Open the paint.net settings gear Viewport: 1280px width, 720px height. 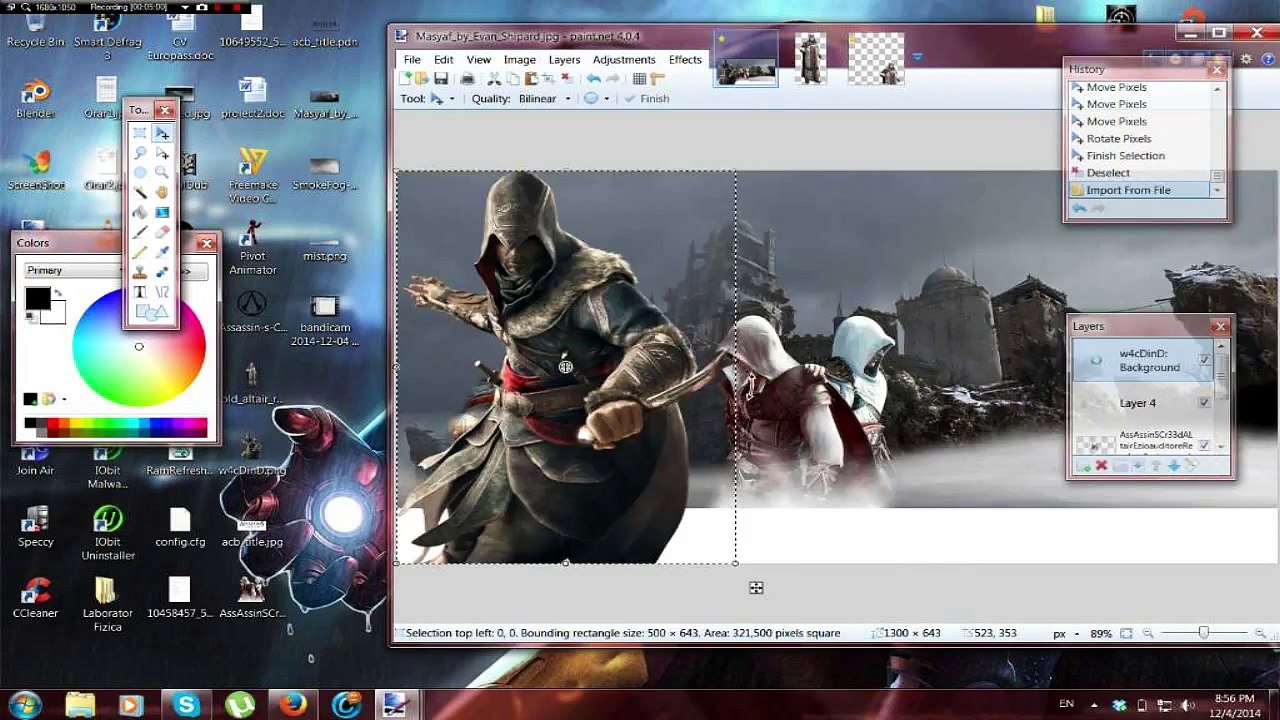[x=1246, y=60]
